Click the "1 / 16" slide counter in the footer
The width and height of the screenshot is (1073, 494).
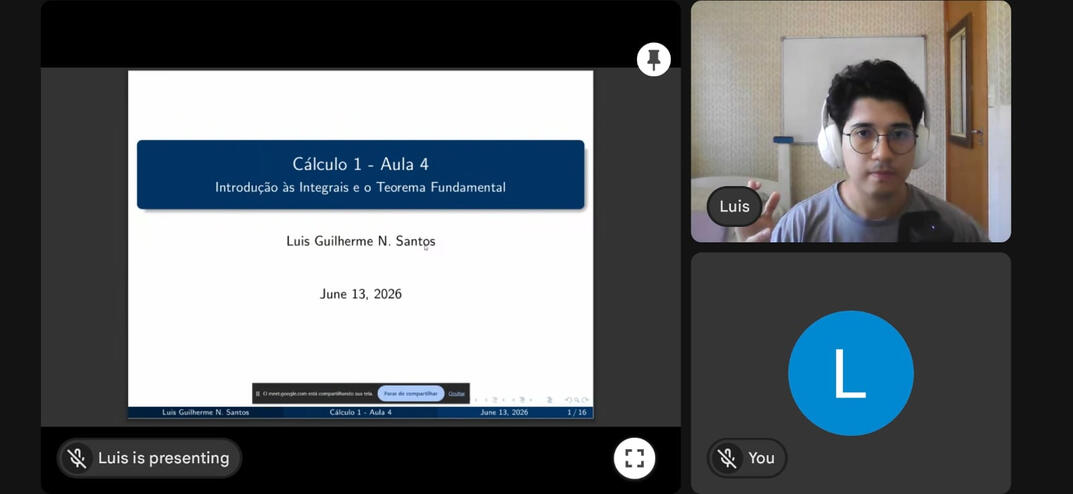coord(577,413)
